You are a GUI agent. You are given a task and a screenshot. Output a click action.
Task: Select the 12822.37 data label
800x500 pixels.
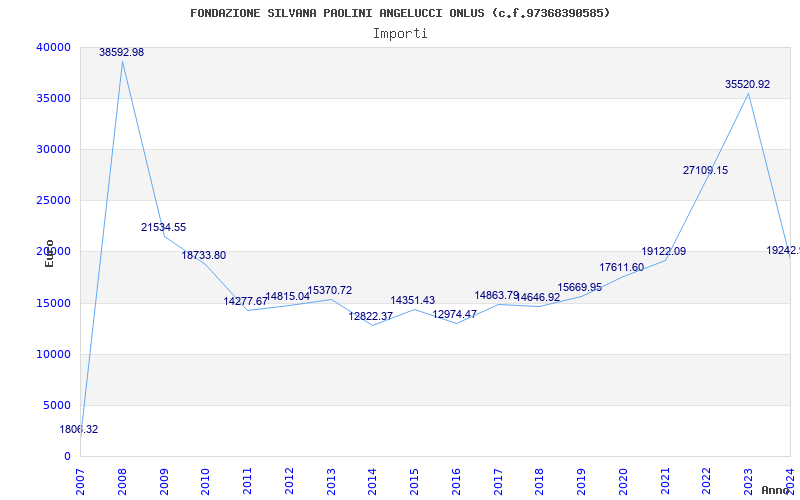370,316
